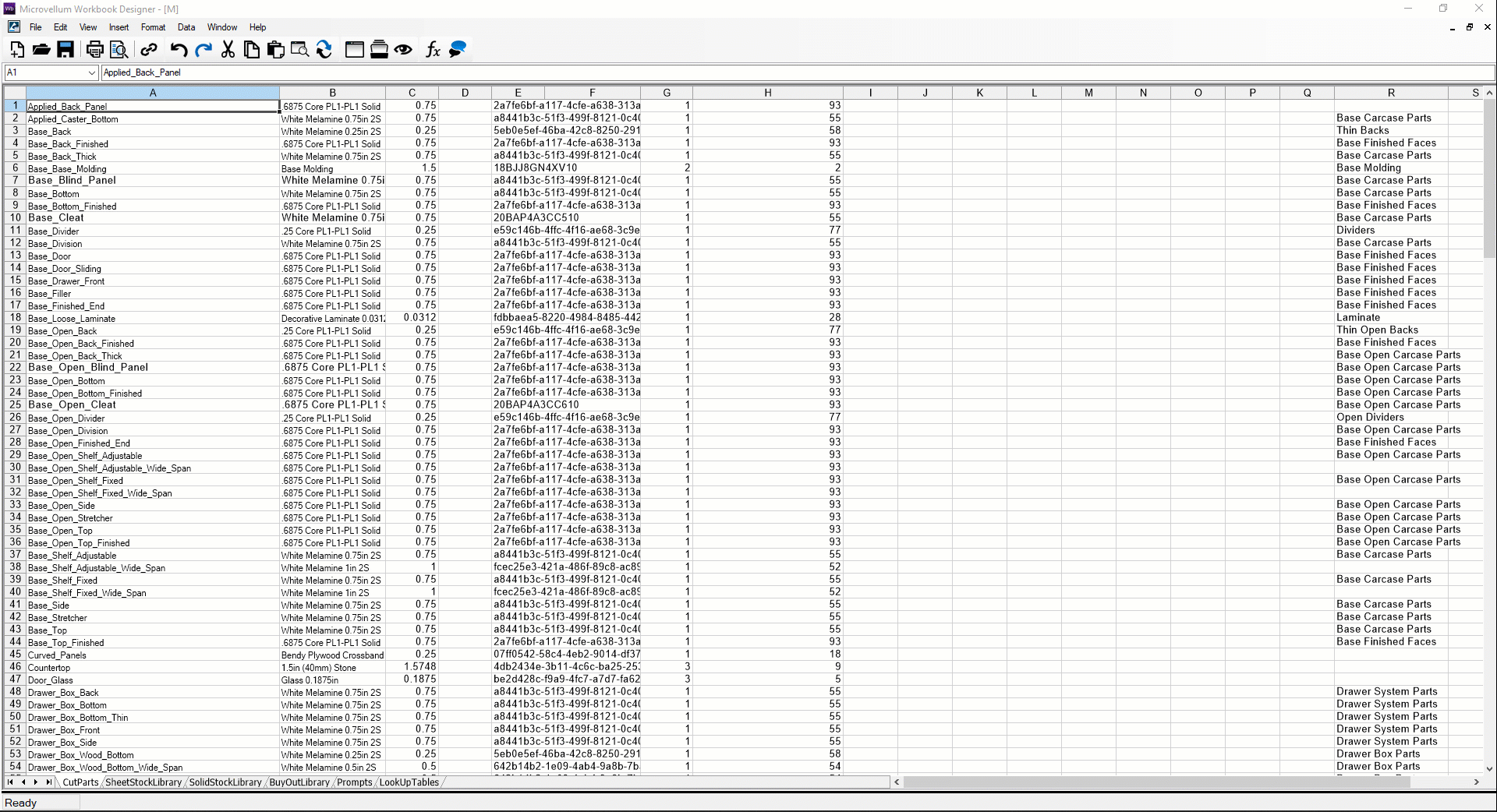Switch to the SheetStockLibrary sheet tab
The image size is (1497, 812).
[143, 782]
